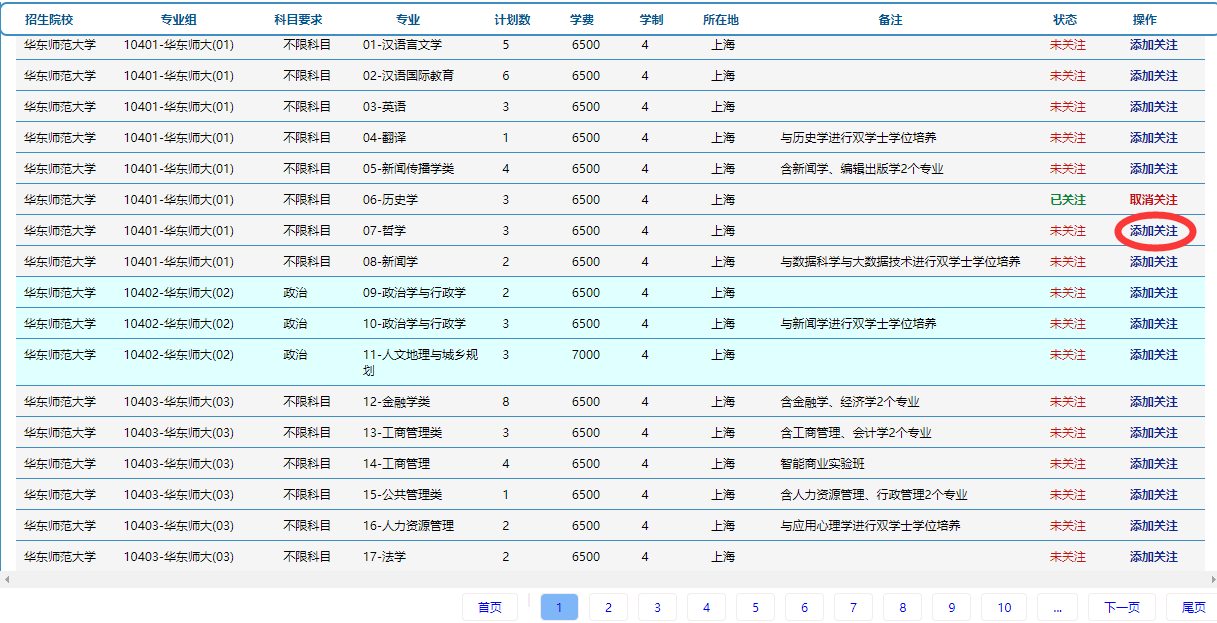This screenshot has height=623, width=1217.
Task: Add follow for 11-人文地理与城乡规划
Action: (x=1153, y=355)
